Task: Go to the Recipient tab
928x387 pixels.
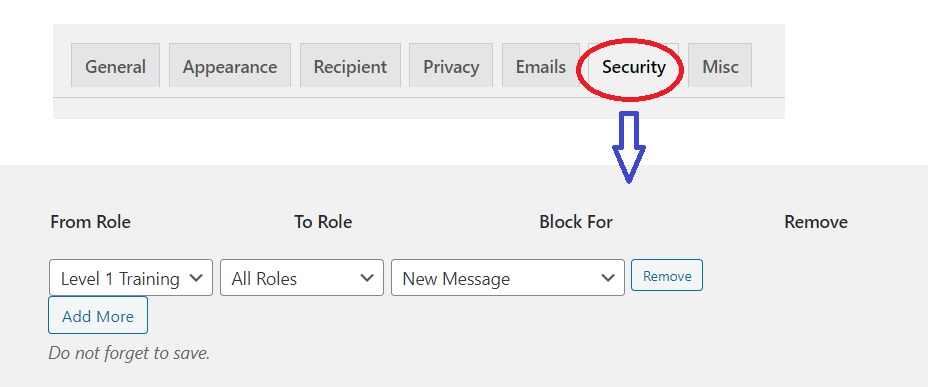Action: 350,66
